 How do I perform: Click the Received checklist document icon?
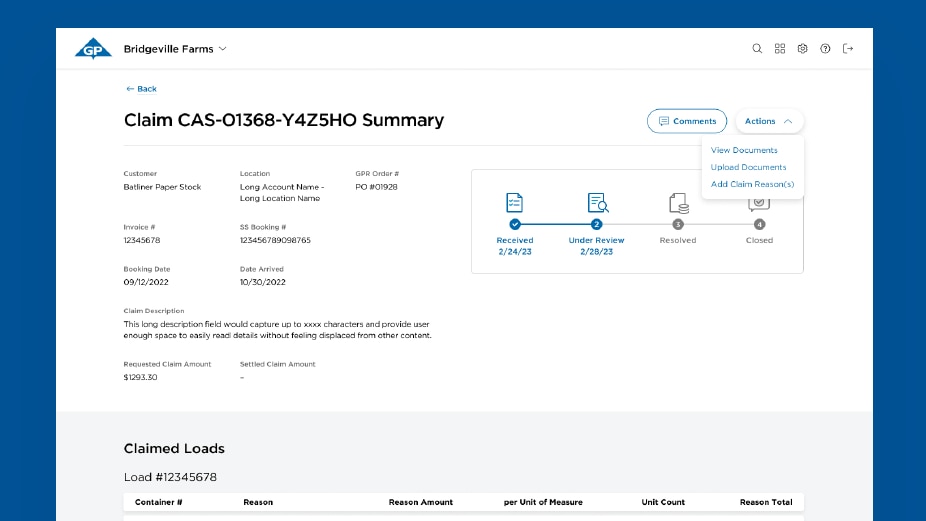point(514,203)
